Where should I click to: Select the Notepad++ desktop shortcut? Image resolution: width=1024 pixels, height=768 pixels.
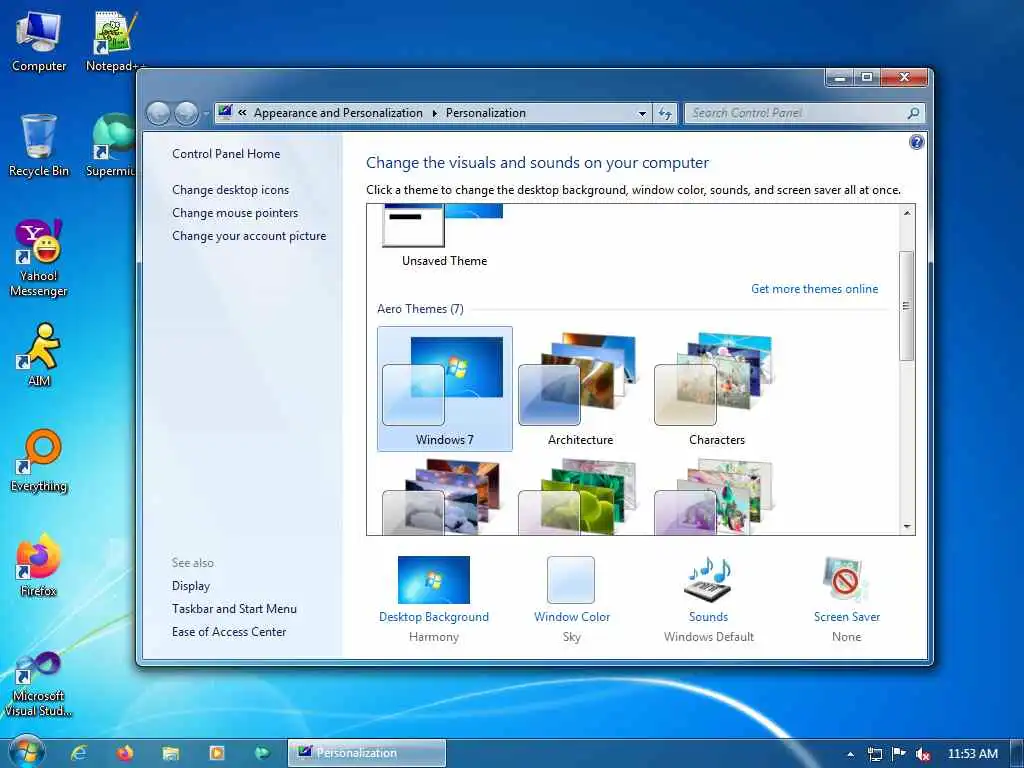click(x=114, y=41)
